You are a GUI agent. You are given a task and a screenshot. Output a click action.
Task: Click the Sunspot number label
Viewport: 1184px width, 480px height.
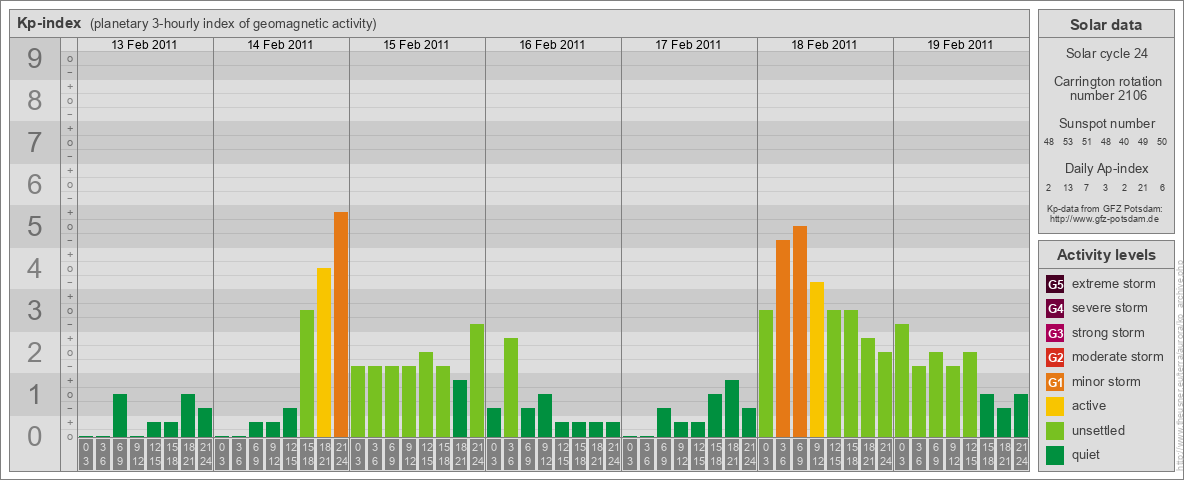[1107, 124]
